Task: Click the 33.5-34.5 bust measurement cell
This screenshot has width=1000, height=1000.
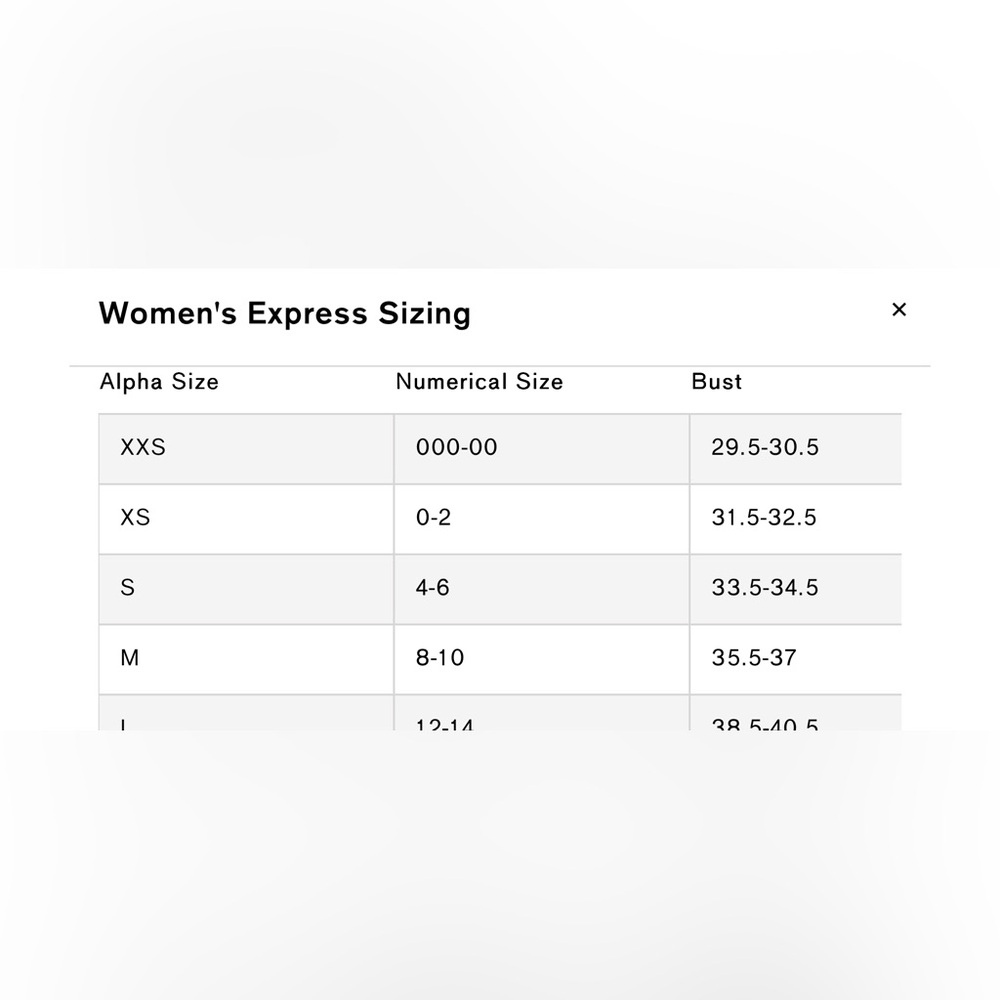Action: click(x=796, y=589)
